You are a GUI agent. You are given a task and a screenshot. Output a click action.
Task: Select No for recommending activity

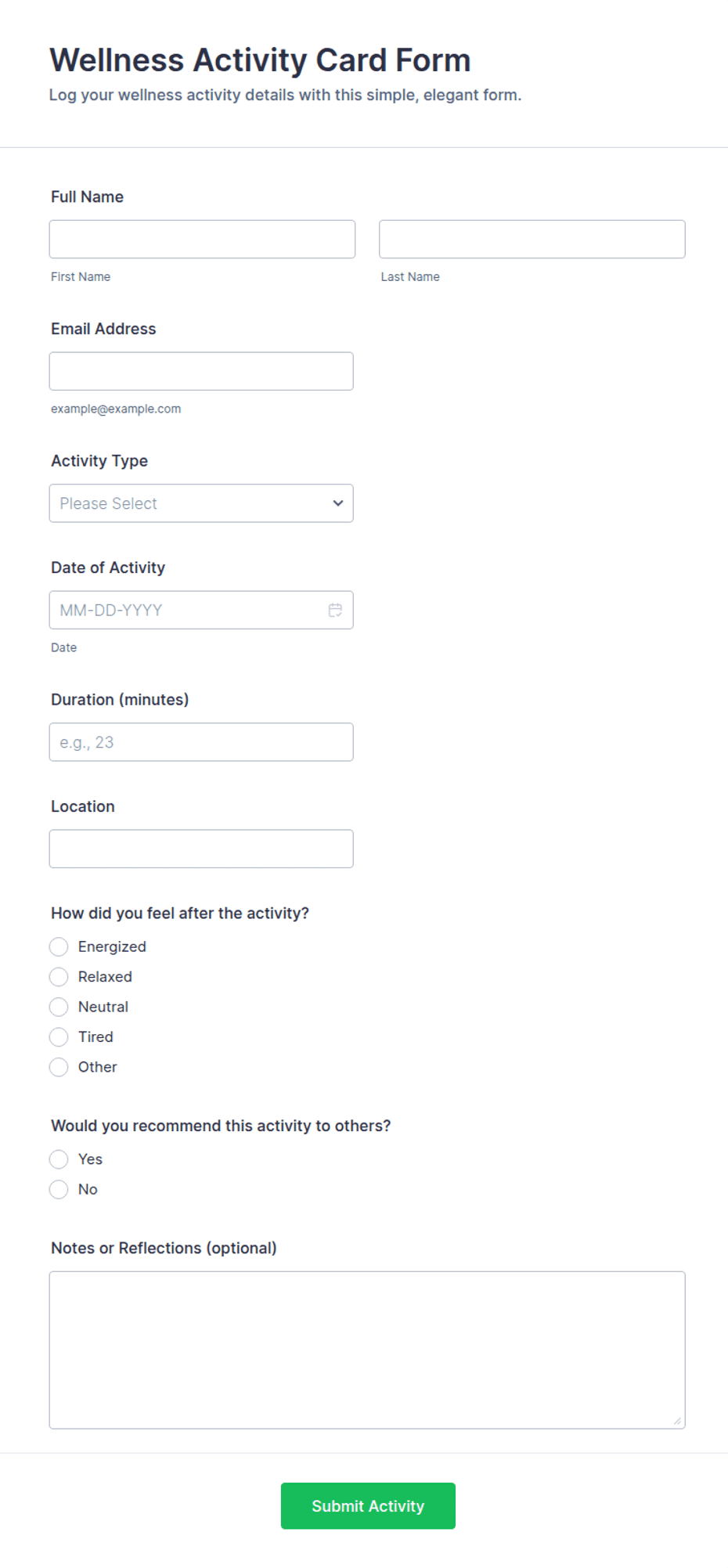(59, 1190)
